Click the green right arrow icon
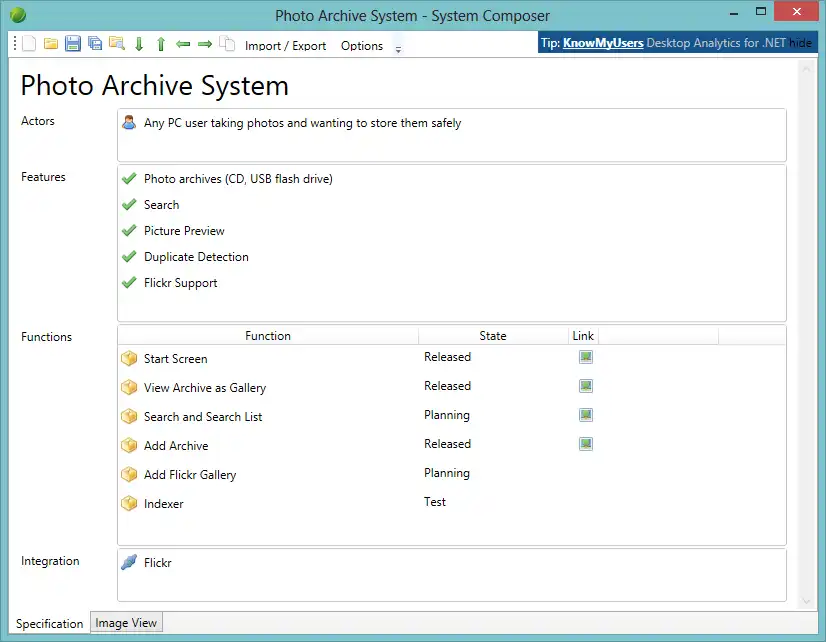 pyautogui.click(x=204, y=44)
